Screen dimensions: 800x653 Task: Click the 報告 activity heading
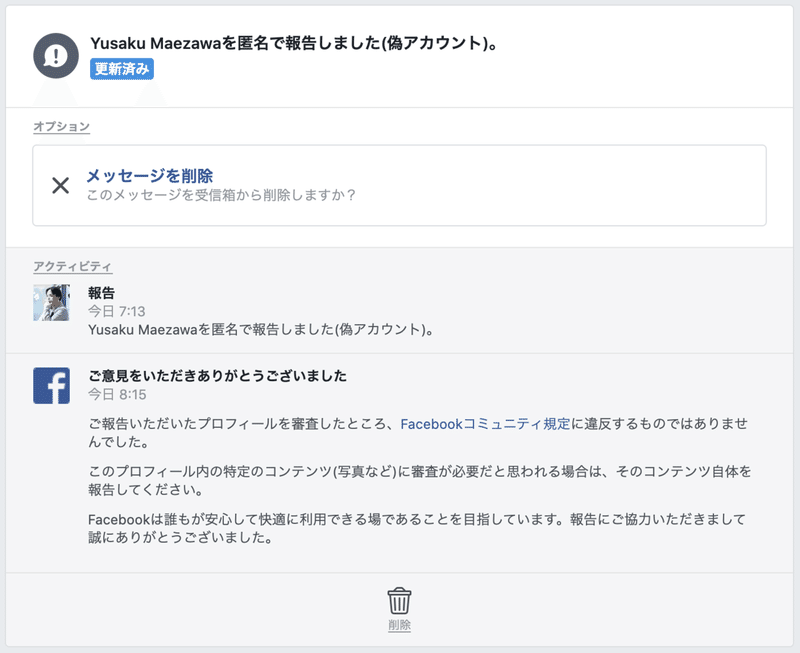[101, 293]
